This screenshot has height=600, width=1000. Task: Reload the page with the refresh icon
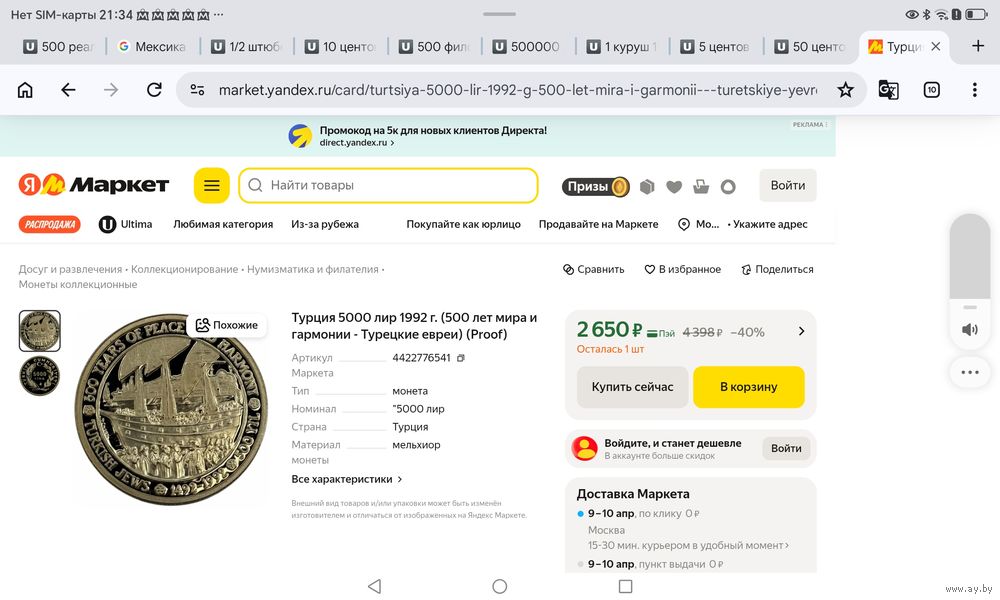click(154, 90)
